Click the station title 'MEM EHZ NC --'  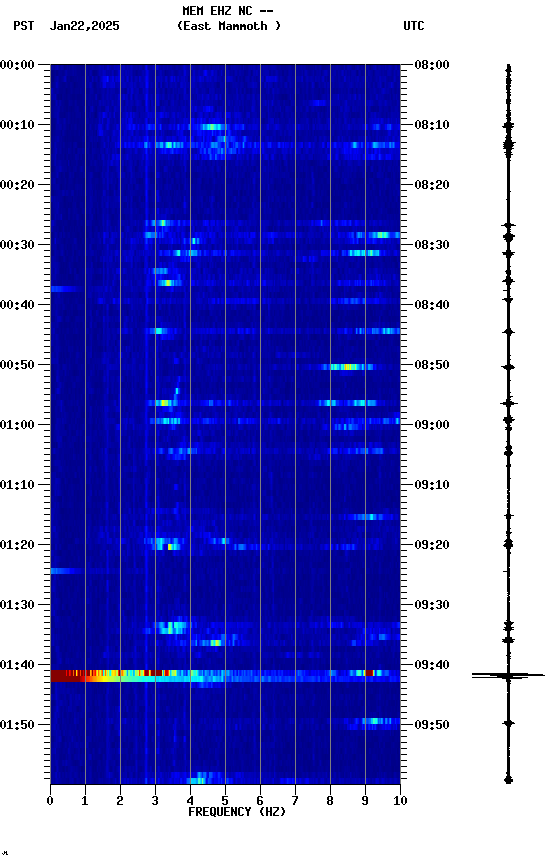tap(228, 11)
